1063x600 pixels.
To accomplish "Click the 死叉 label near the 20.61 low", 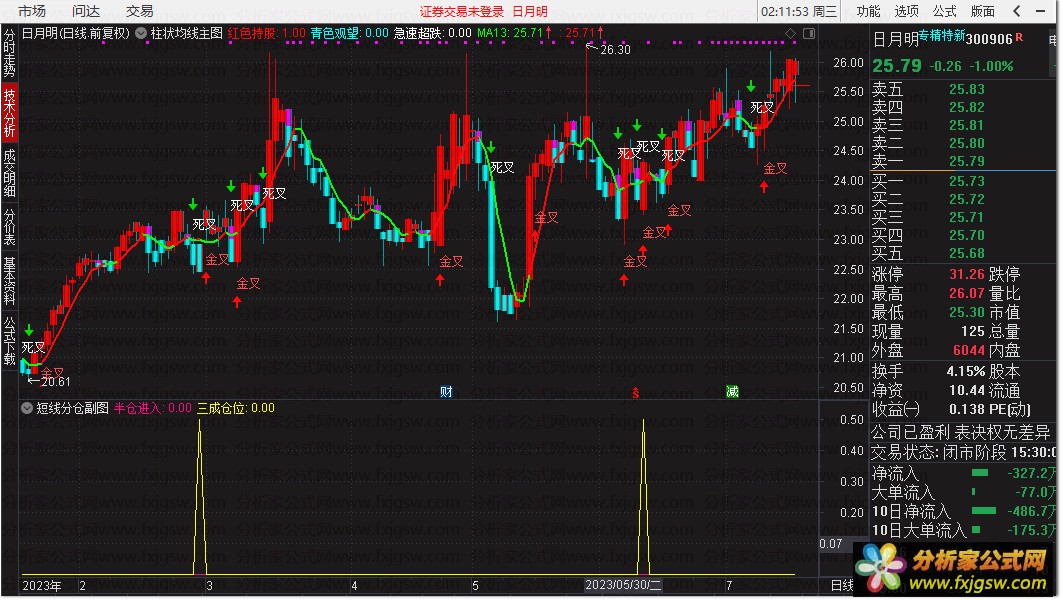I will [33, 347].
